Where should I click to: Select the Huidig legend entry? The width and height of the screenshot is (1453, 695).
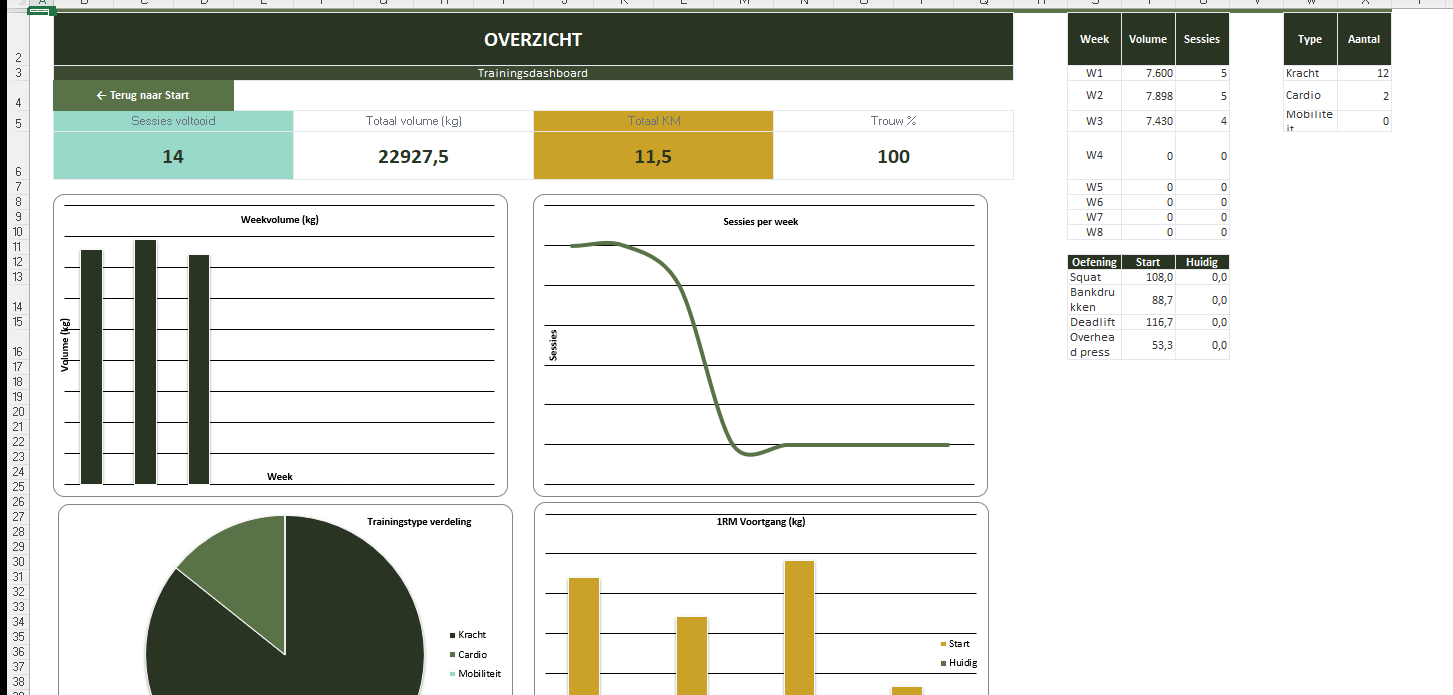pos(962,663)
